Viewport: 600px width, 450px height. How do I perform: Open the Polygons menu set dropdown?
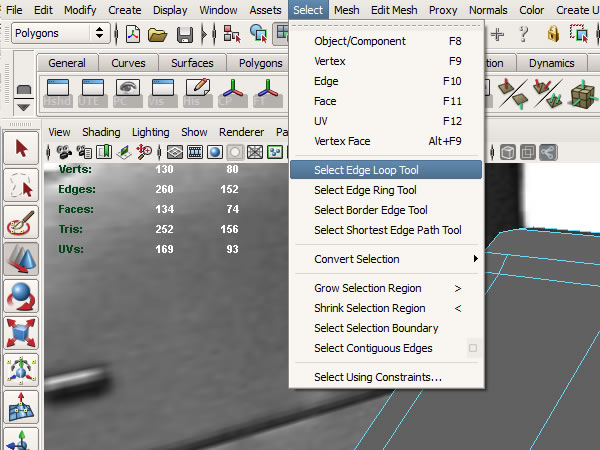click(x=60, y=33)
